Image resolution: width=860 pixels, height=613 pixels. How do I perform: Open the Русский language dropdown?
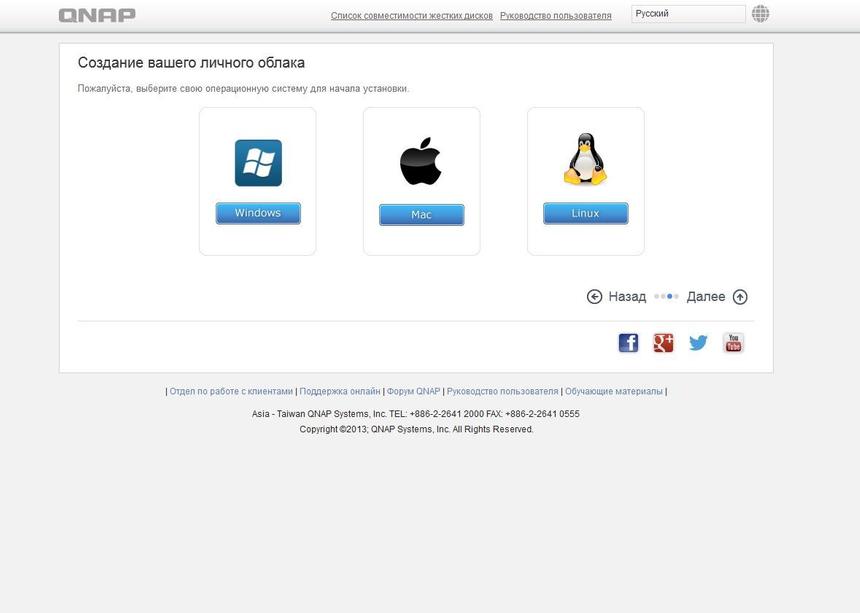(688, 14)
